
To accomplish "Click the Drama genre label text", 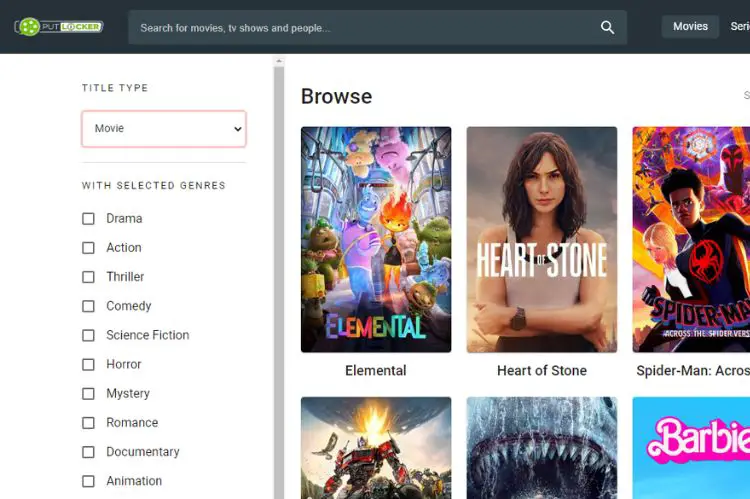I will 124,219.
